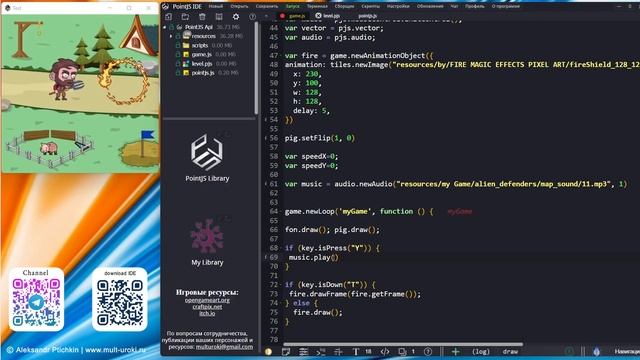Click the draw button in bottom bar
The height and width of the screenshot is (360, 640).
tap(510, 351)
